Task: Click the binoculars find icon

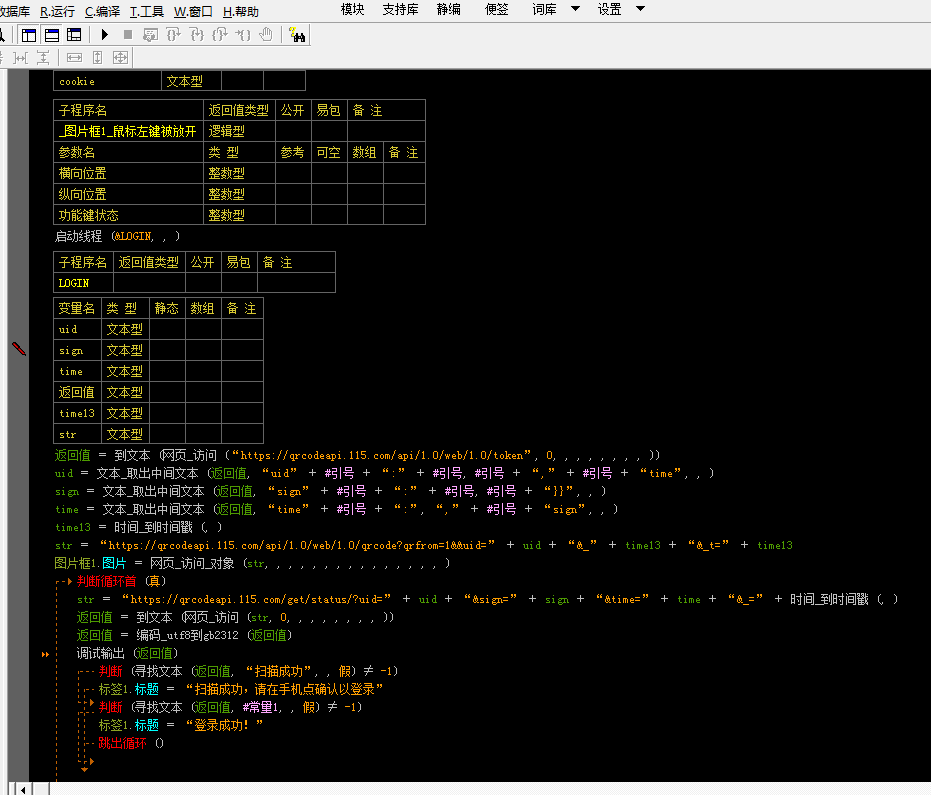Action: pyautogui.click(x=297, y=35)
